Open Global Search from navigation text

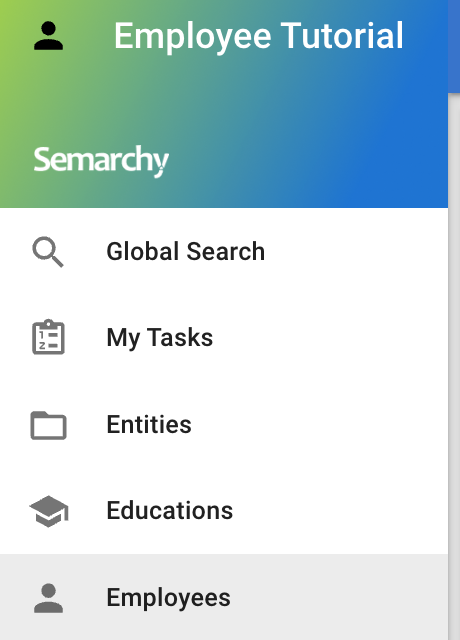(x=186, y=251)
